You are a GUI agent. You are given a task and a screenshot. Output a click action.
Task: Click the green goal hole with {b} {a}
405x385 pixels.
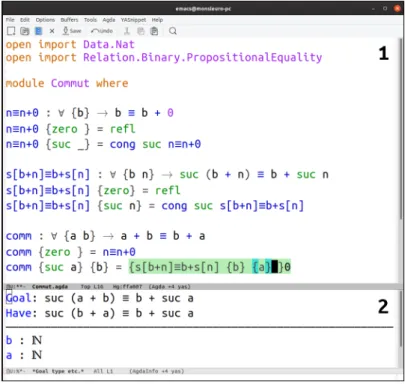tap(210, 267)
